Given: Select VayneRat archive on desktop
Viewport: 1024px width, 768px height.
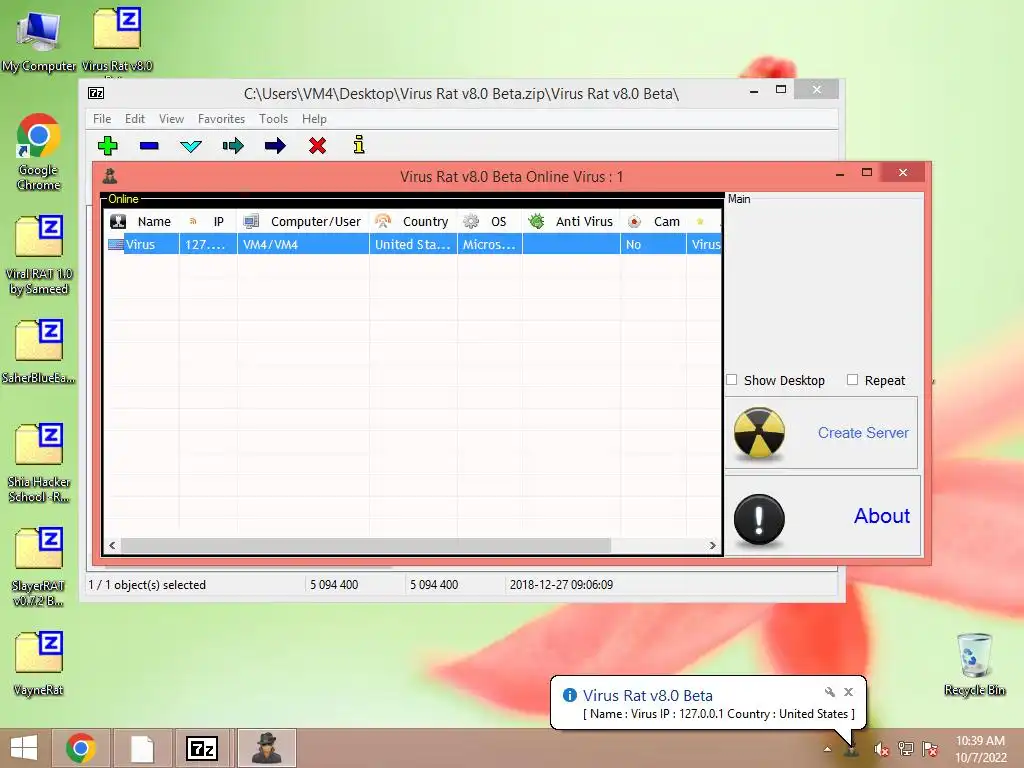Looking at the screenshot, I should tap(39, 664).
